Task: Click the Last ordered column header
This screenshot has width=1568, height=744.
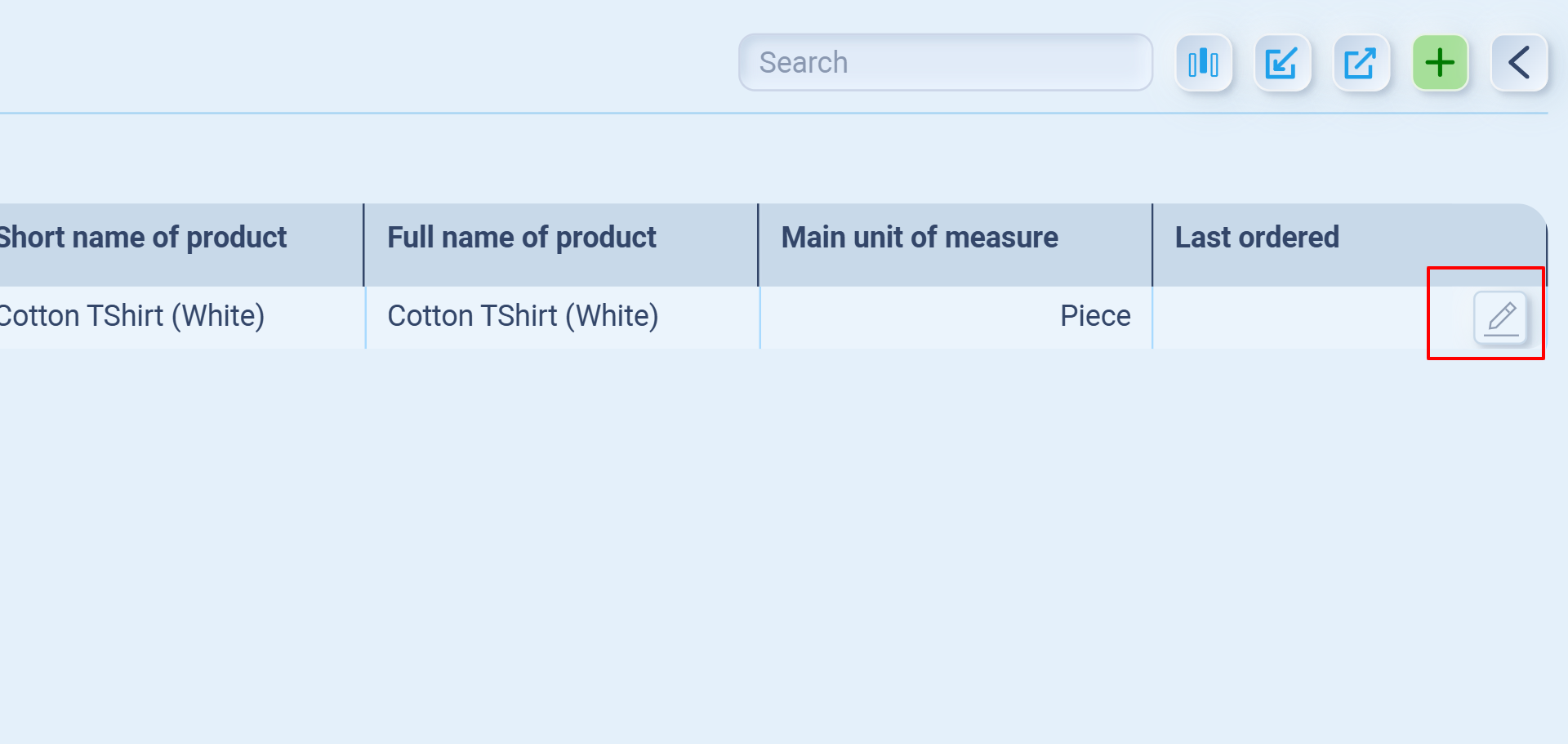Action: tap(1256, 238)
